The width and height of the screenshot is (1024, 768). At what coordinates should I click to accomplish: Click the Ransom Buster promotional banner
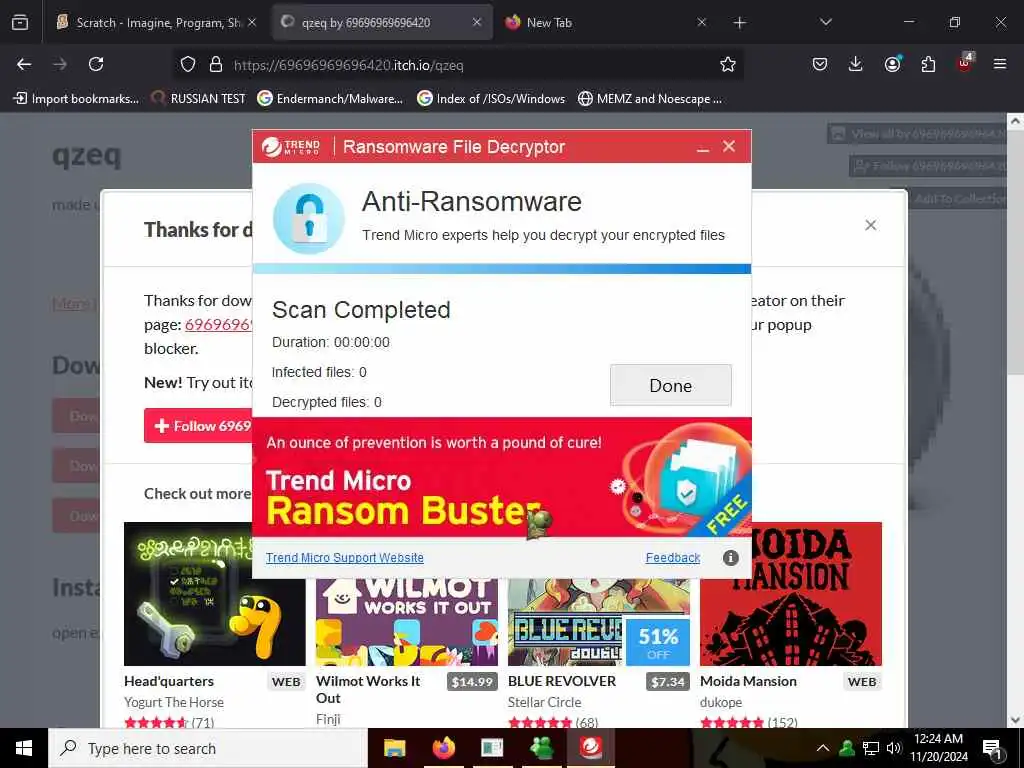[x=502, y=477]
